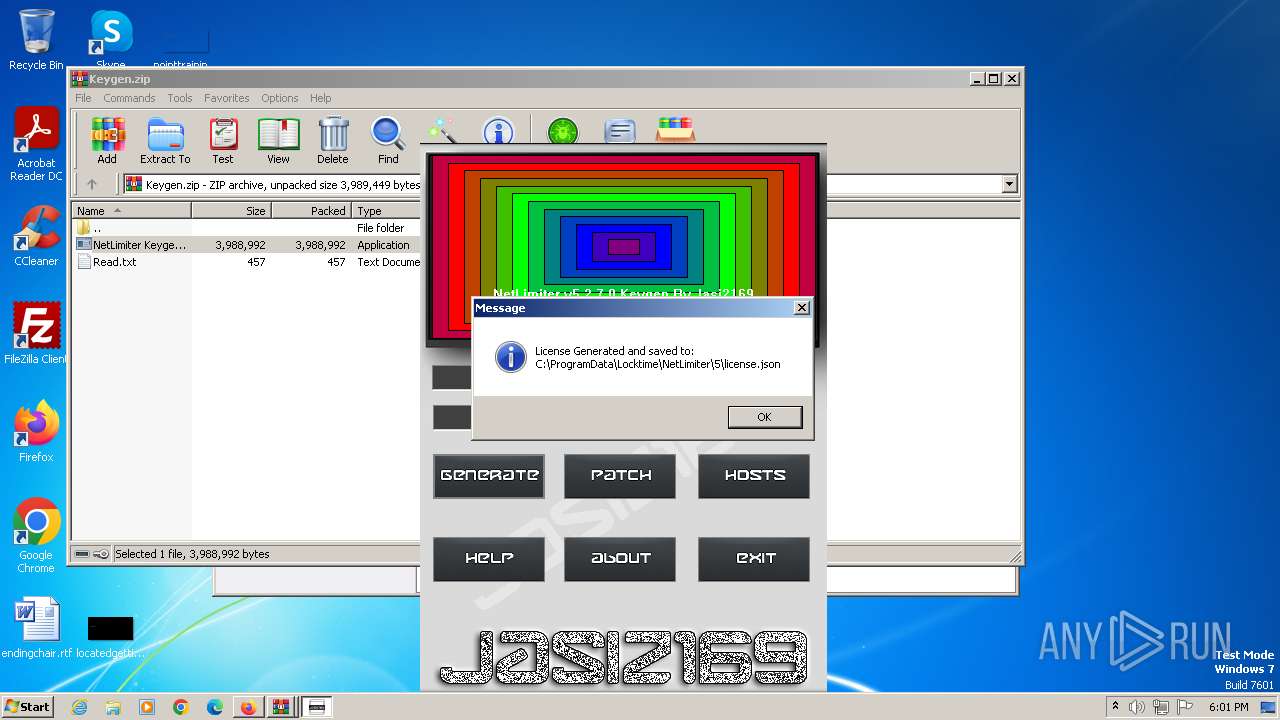Image resolution: width=1280 pixels, height=720 pixels.
Task: Click the Windows Start button
Action: click(28, 707)
